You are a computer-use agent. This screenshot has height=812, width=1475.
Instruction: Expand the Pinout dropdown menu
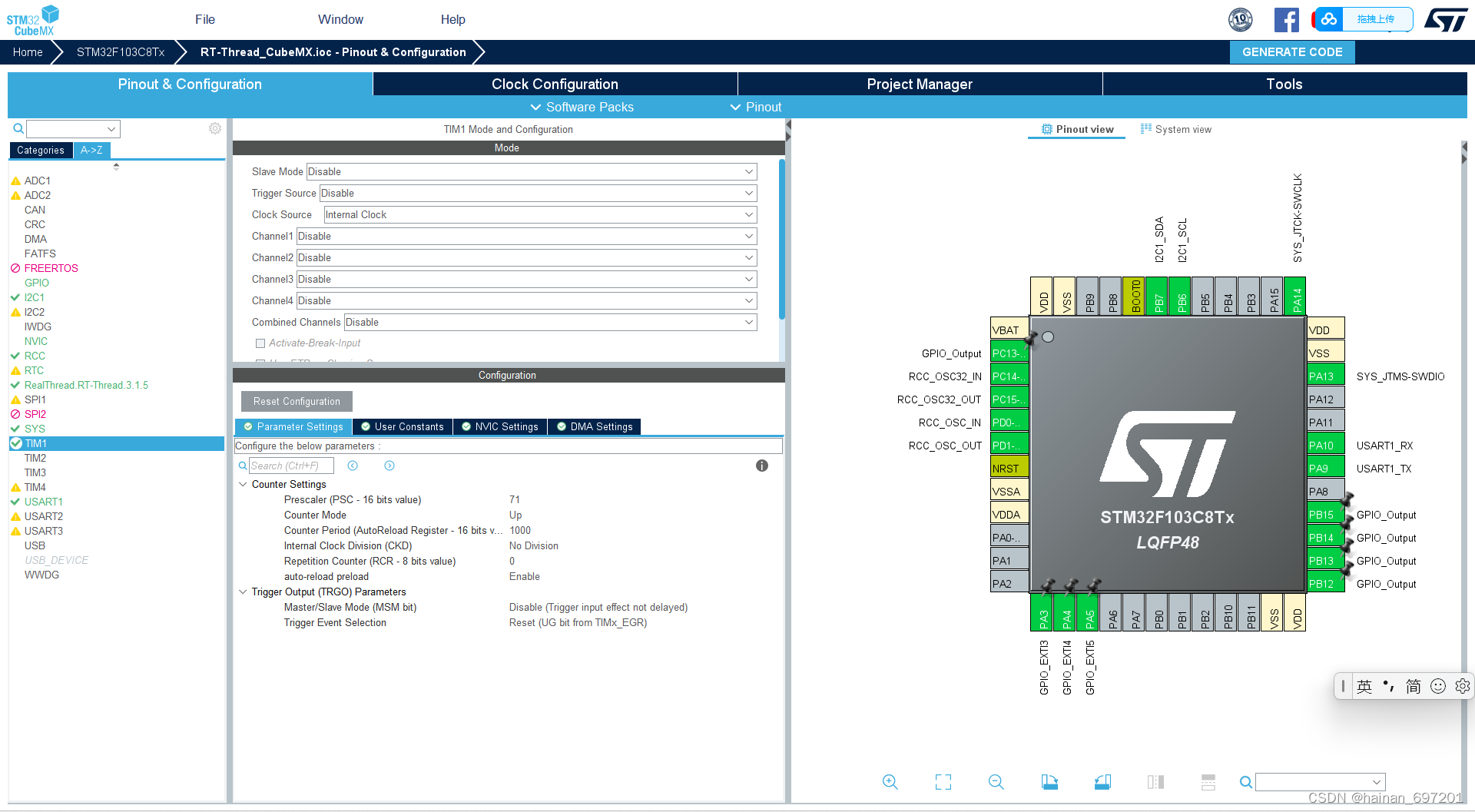tap(756, 107)
